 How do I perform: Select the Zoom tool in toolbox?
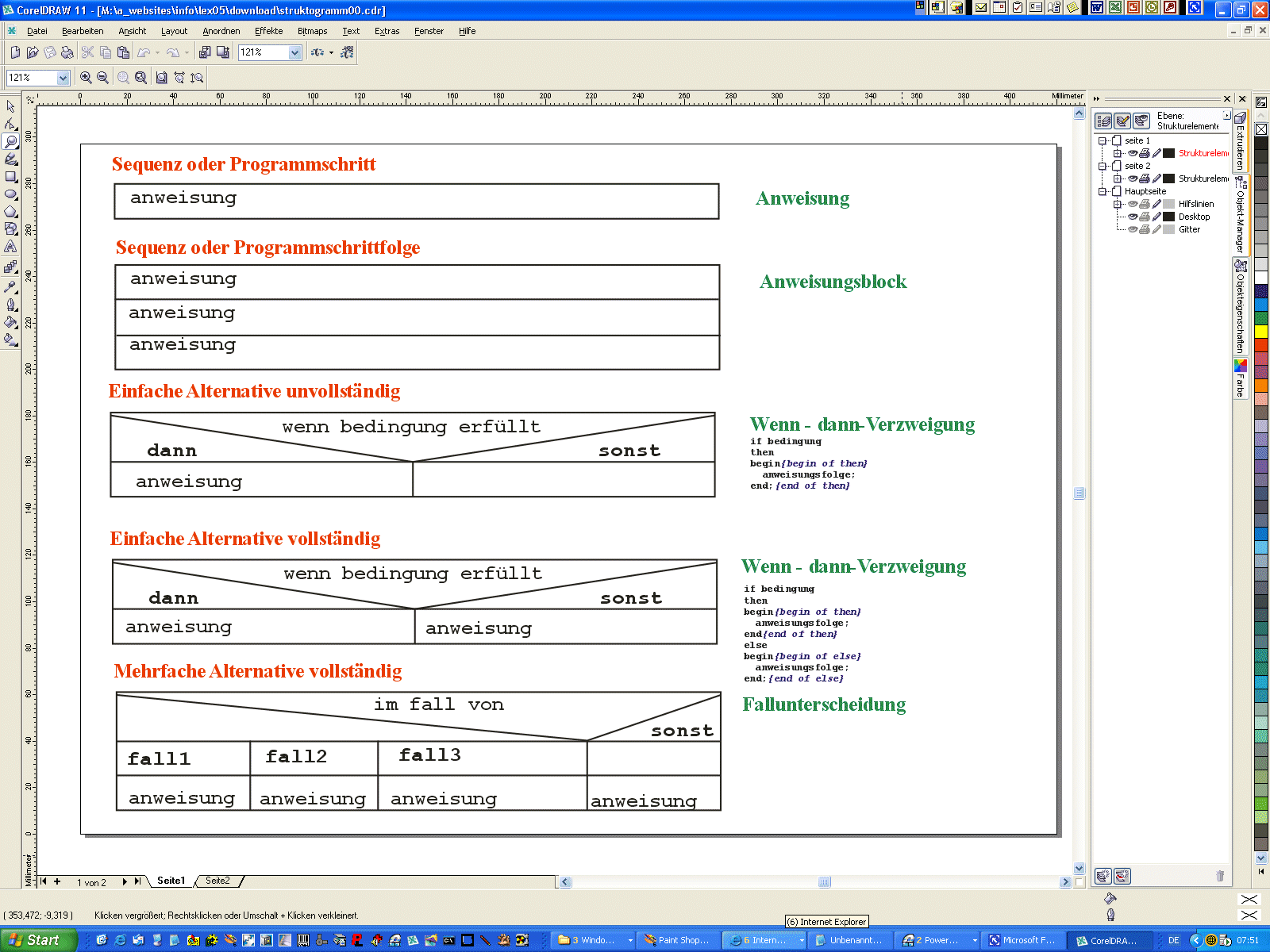10,141
